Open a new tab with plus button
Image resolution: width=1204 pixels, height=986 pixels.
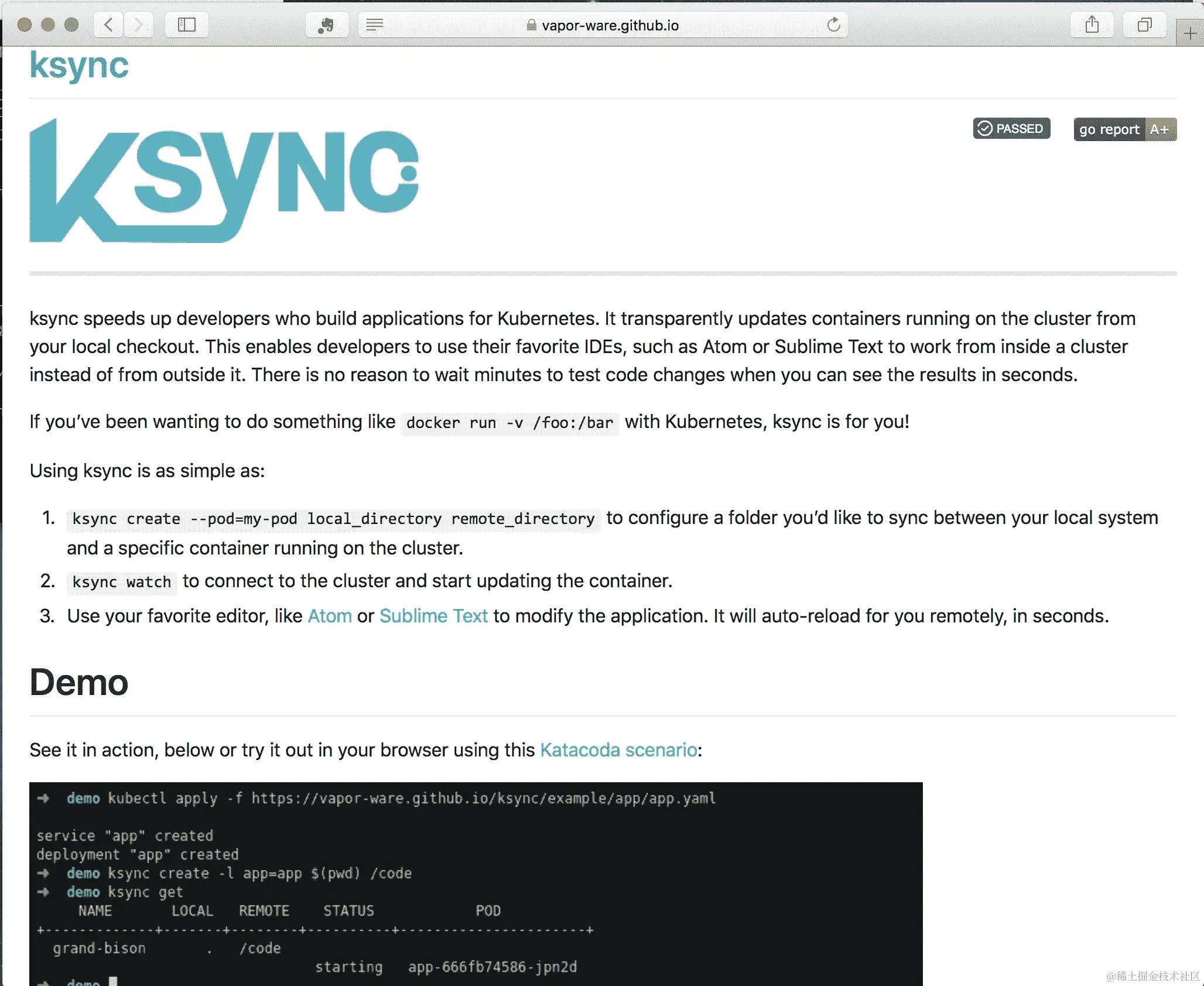point(1190,33)
